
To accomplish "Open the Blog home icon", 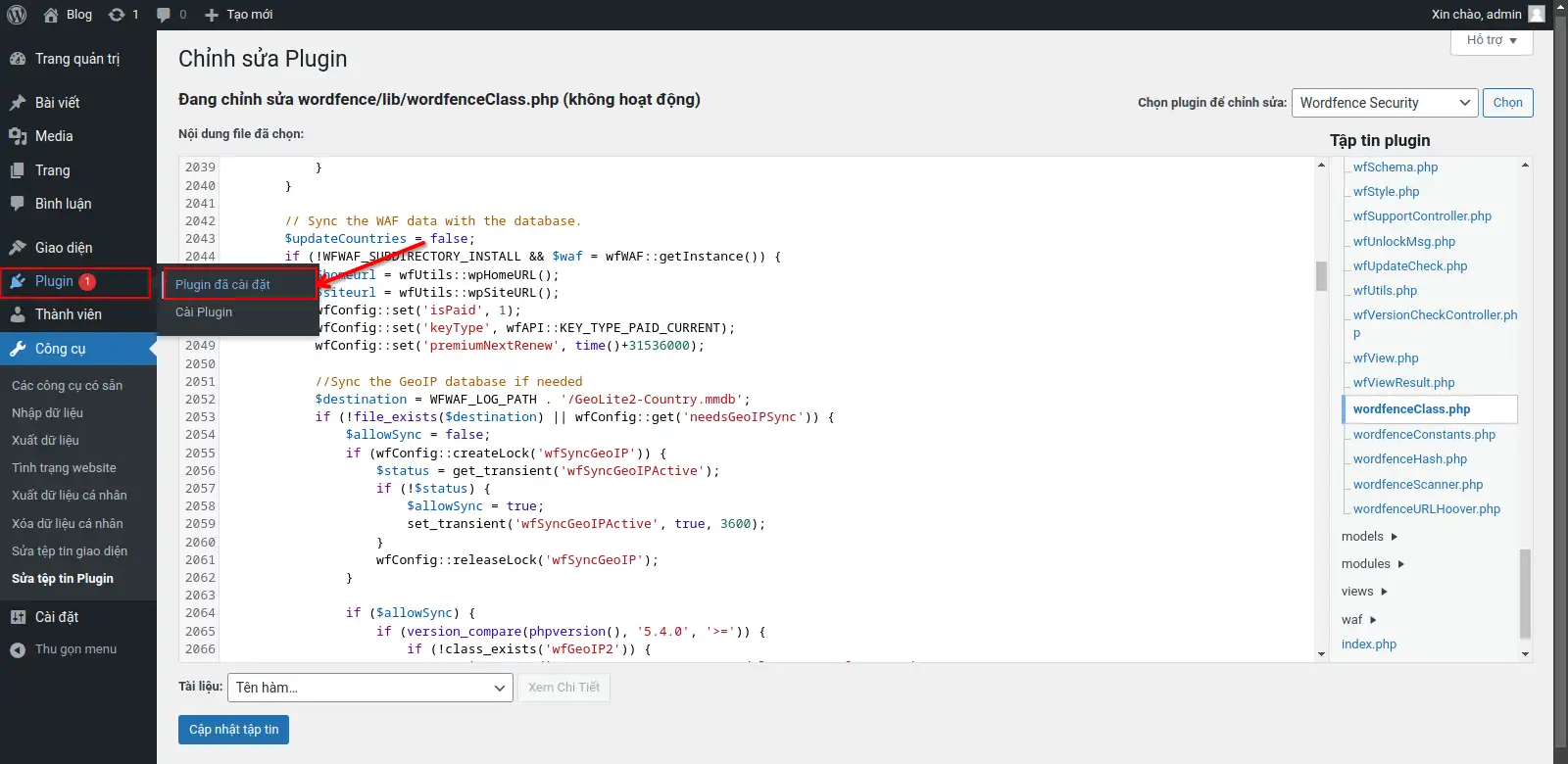I will (51, 15).
